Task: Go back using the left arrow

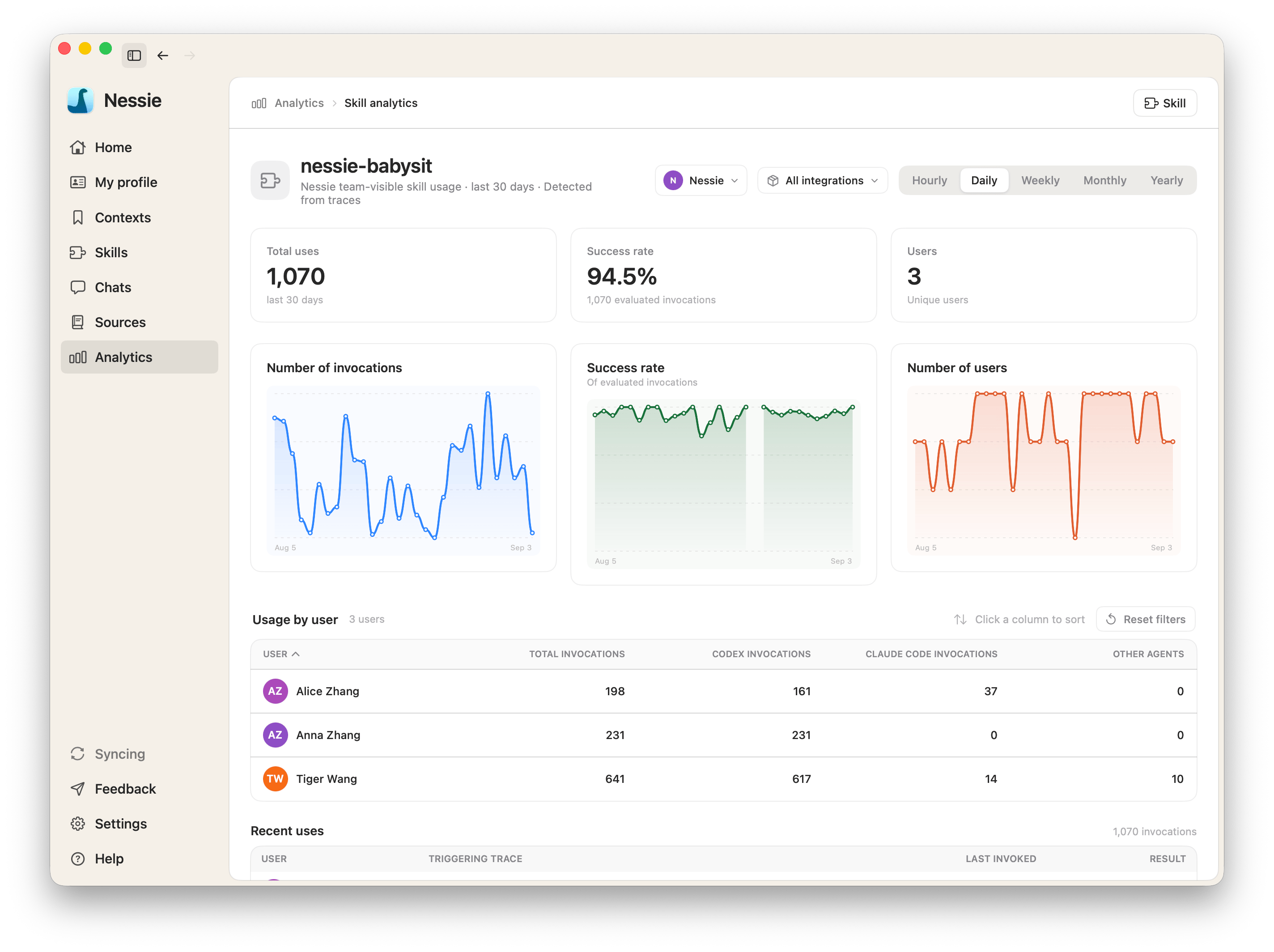Action: (163, 55)
